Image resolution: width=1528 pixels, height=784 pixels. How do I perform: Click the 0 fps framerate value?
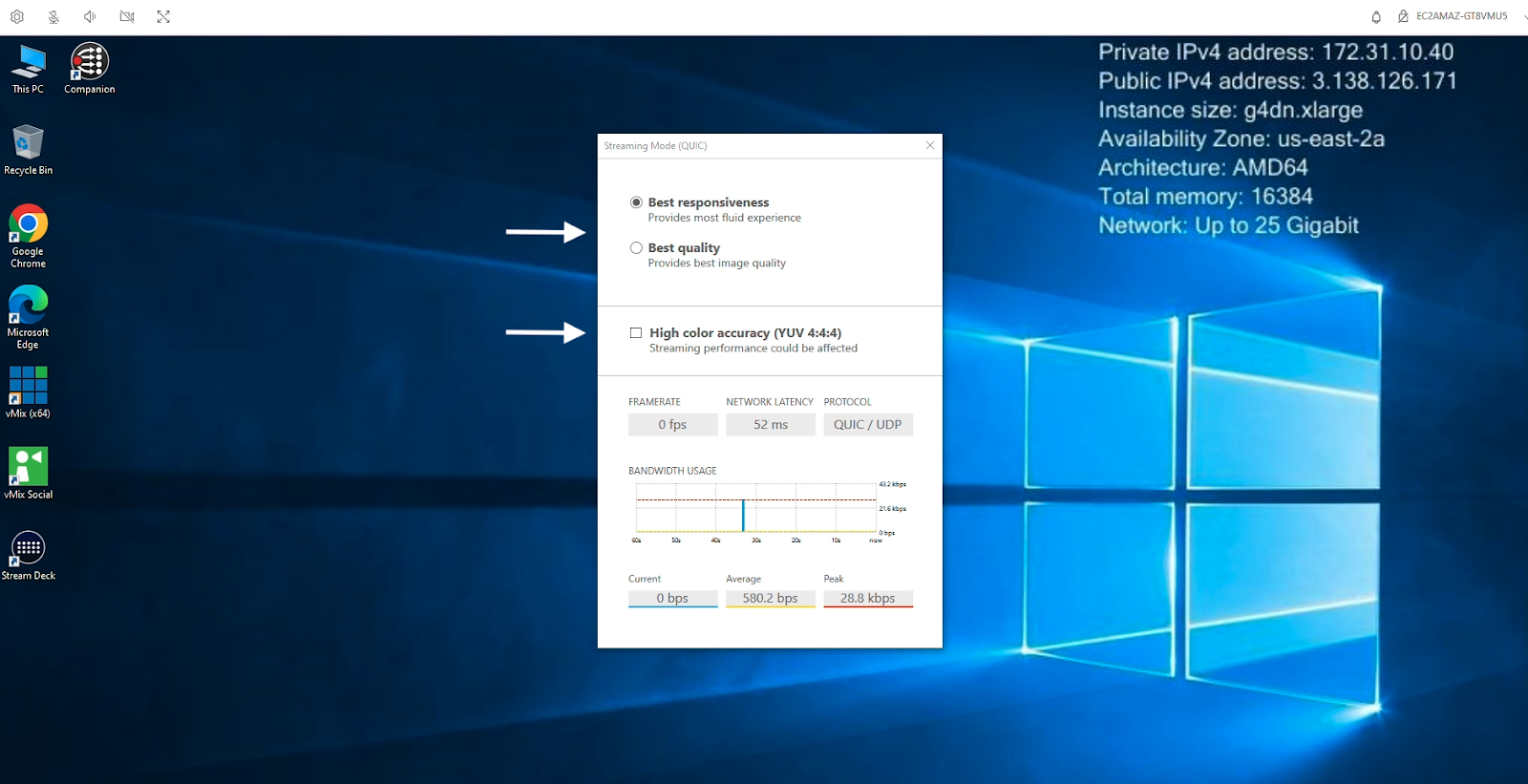(x=672, y=424)
